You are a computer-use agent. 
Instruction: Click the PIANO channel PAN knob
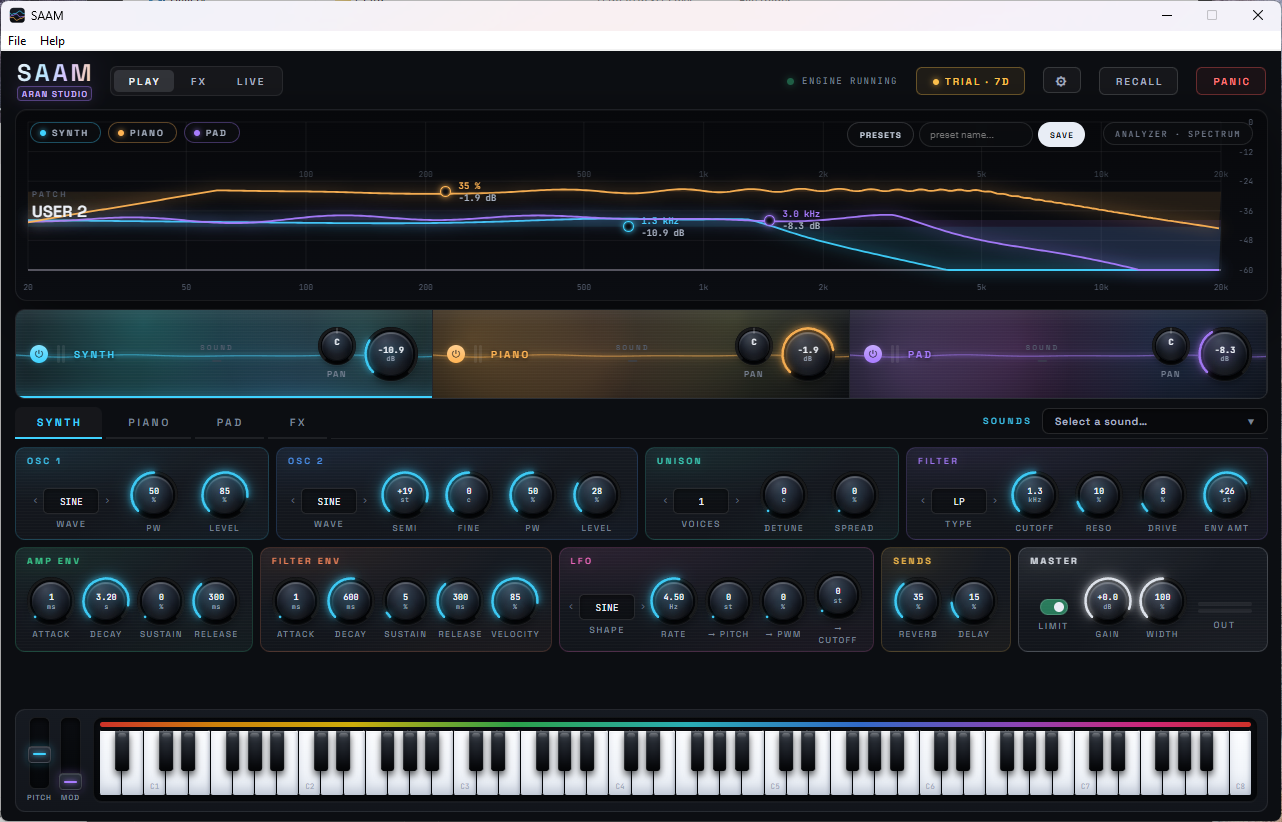tap(754, 345)
